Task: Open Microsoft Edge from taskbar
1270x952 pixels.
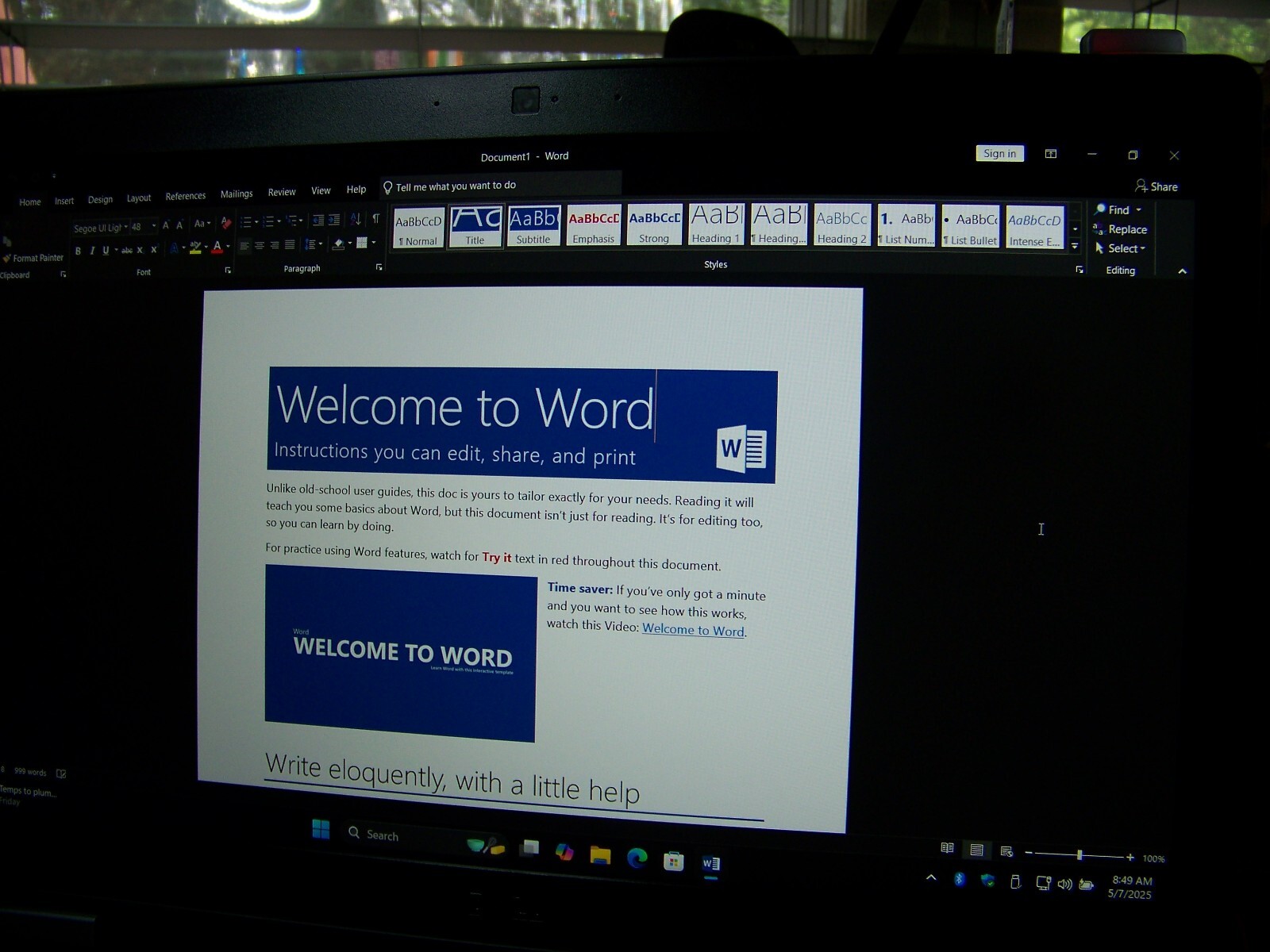Action: [x=637, y=858]
